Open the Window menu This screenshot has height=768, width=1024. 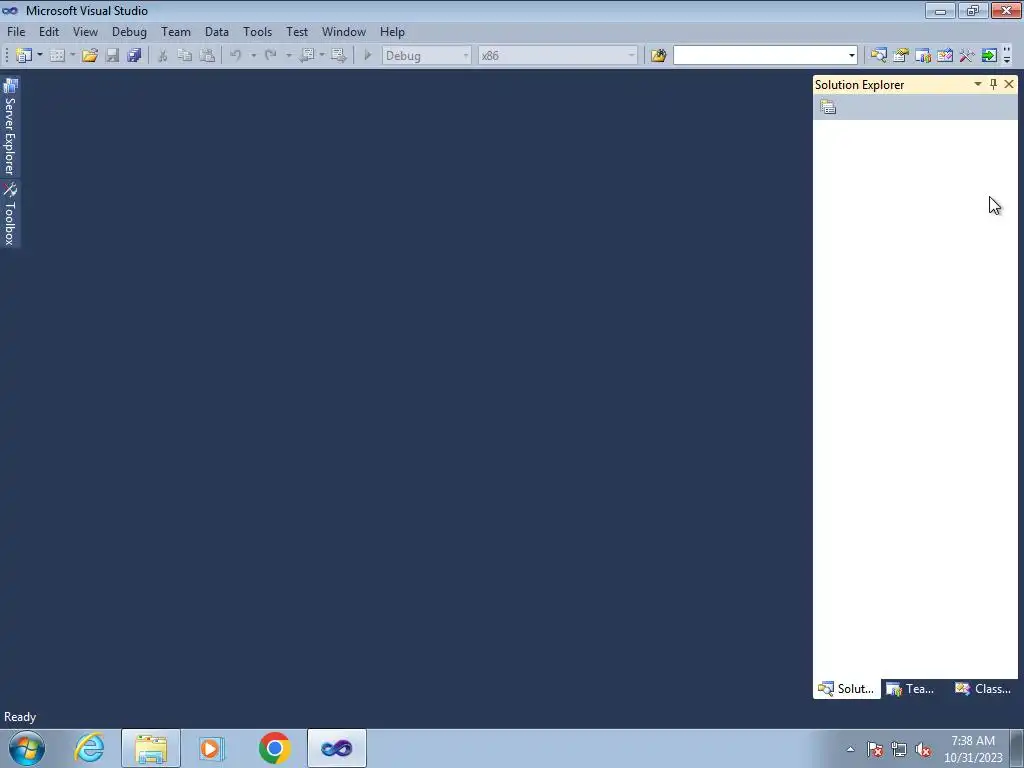point(344,31)
